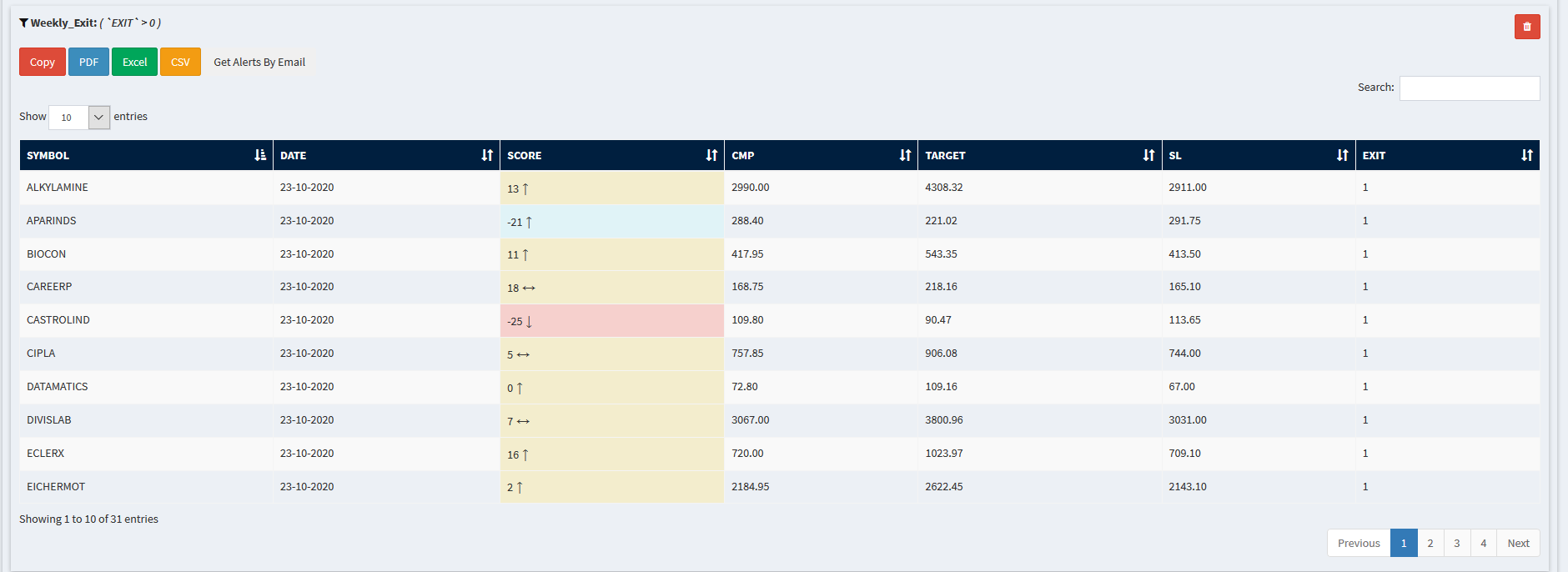Sort by DATE column arrows icon
1568x572 pixels.
[487, 155]
